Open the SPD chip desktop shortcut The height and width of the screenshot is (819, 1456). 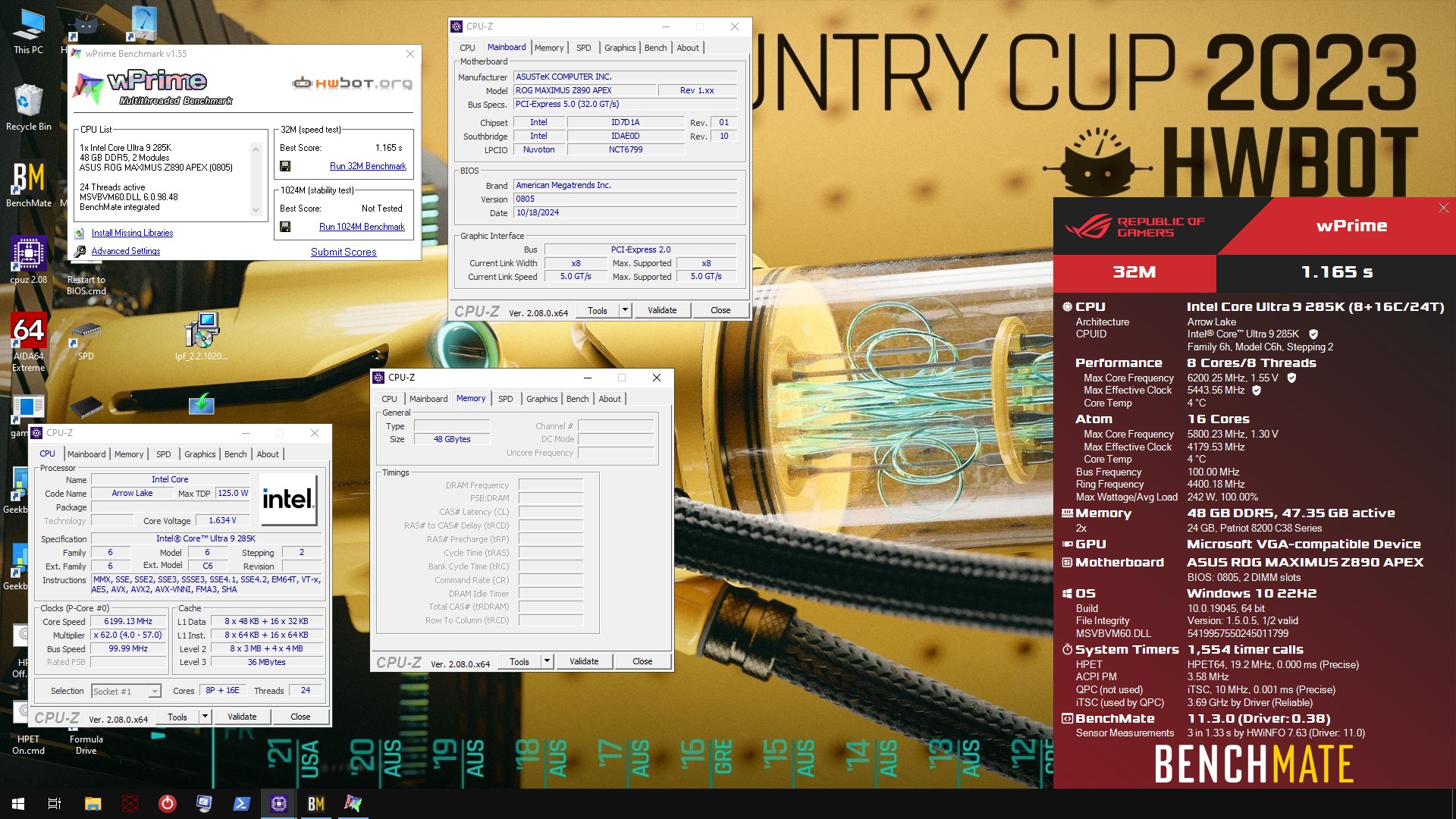[x=86, y=341]
